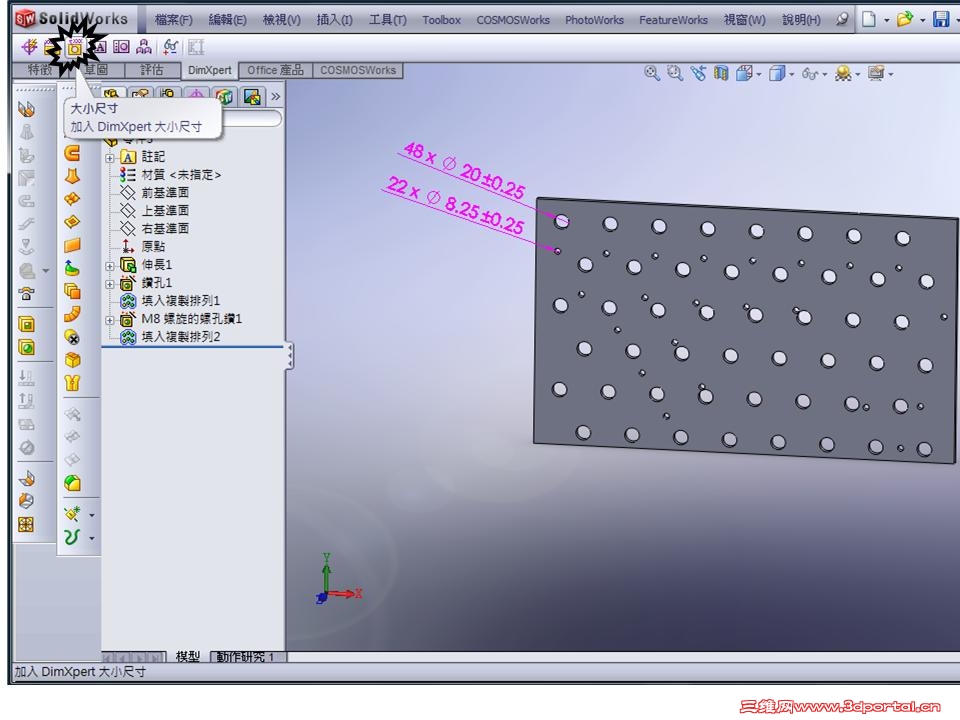Switch to the Office 產品 tab
Viewport: 960px width, 720px height.
(276, 70)
